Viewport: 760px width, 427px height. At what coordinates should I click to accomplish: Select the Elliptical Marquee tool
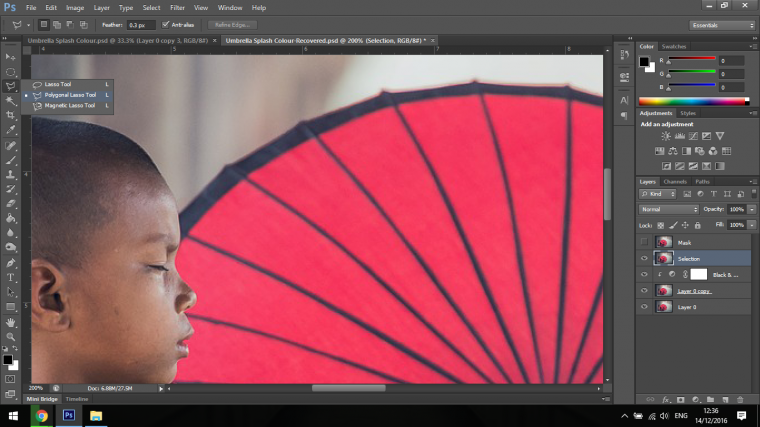point(11,72)
